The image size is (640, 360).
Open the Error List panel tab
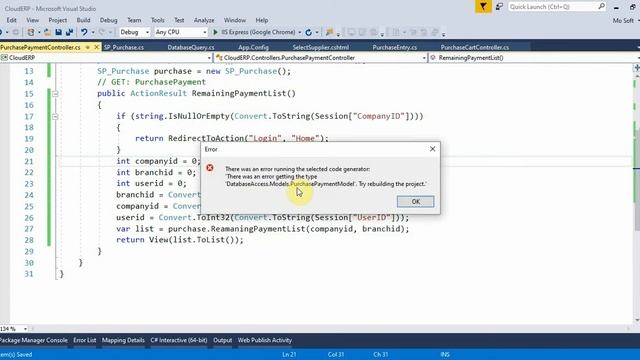coord(85,340)
